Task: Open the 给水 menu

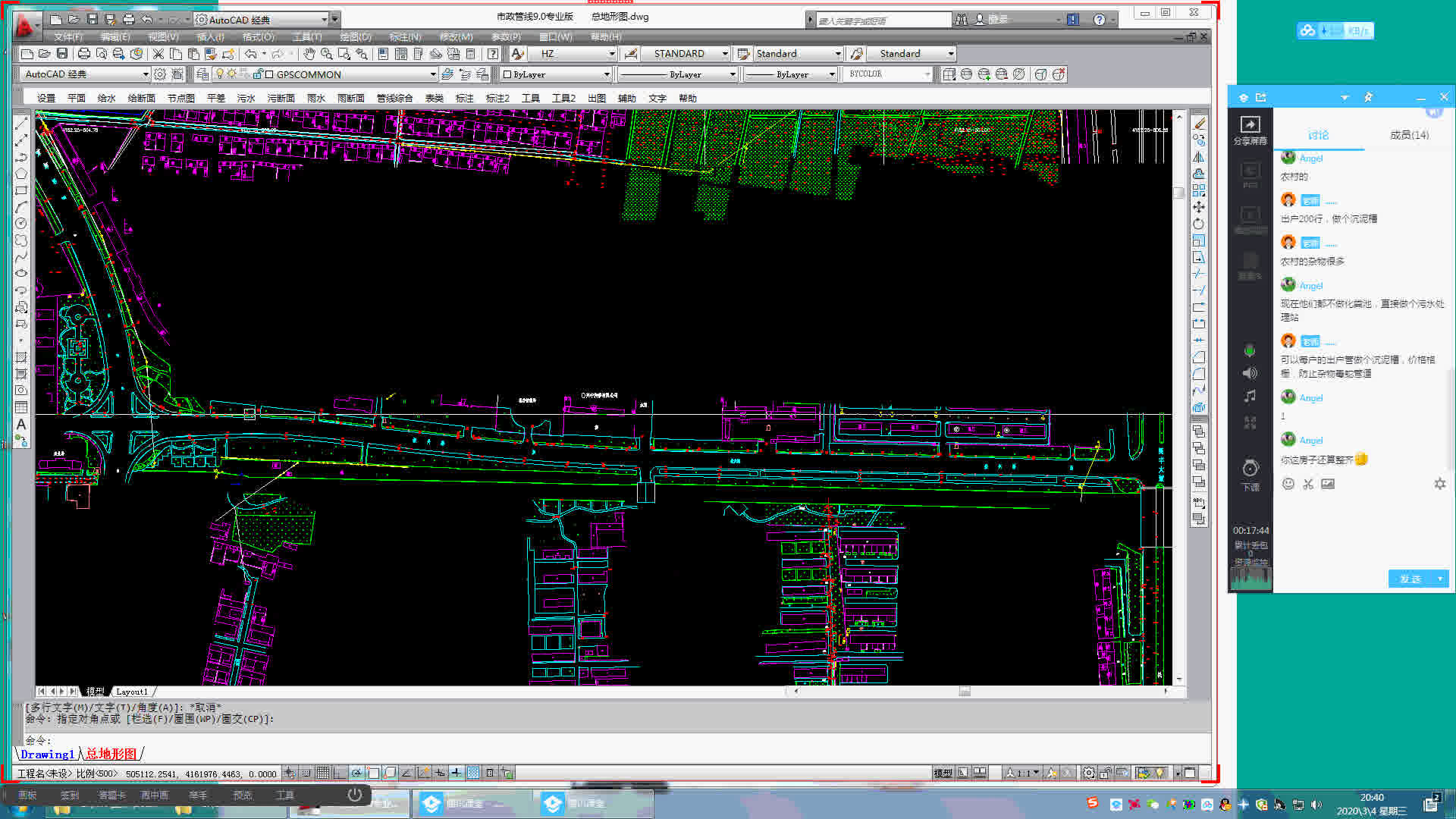Action: pyautogui.click(x=106, y=98)
